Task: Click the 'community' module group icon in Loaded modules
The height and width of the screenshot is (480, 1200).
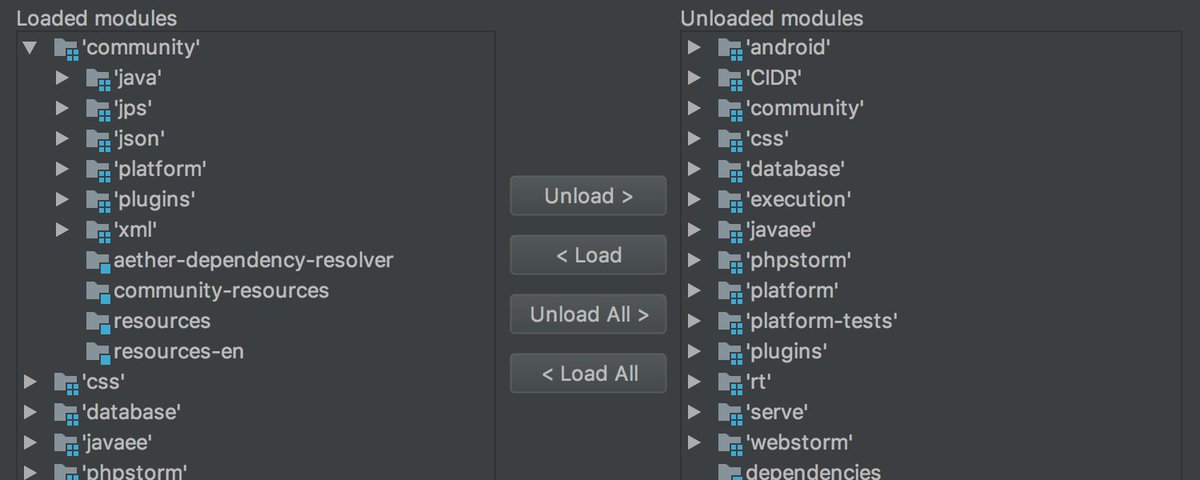Action: (66, 48)
